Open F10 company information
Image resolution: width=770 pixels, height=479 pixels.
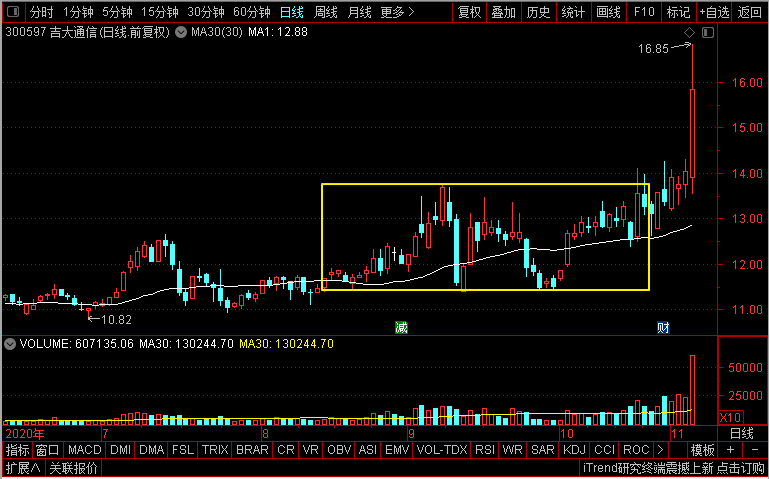[x=644, y=12]
